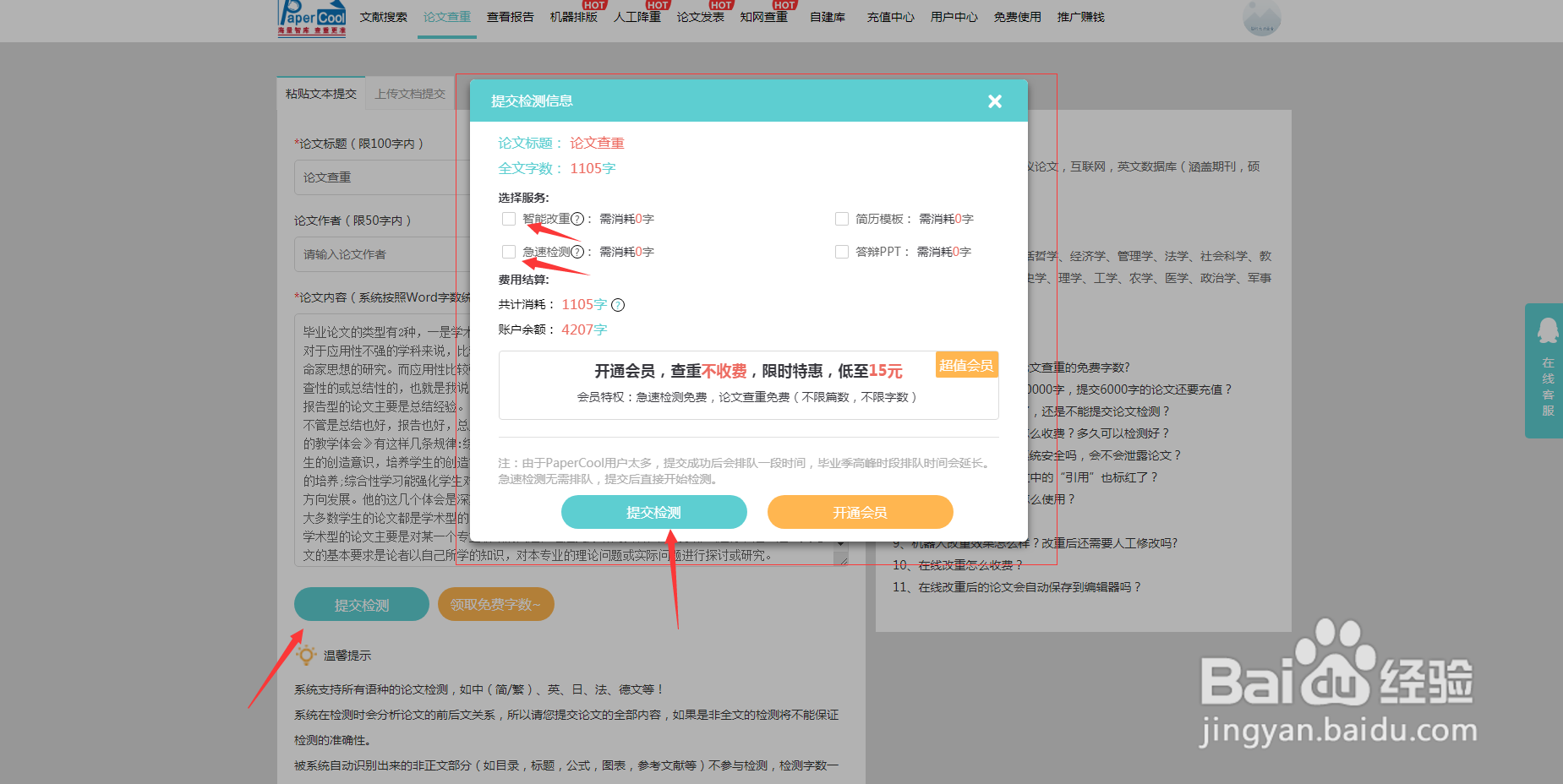The width and height of the screenshot is (1563, 784).
Task: Open 推广赚钱 navigation item
Action: click(x=1080, y=17)
